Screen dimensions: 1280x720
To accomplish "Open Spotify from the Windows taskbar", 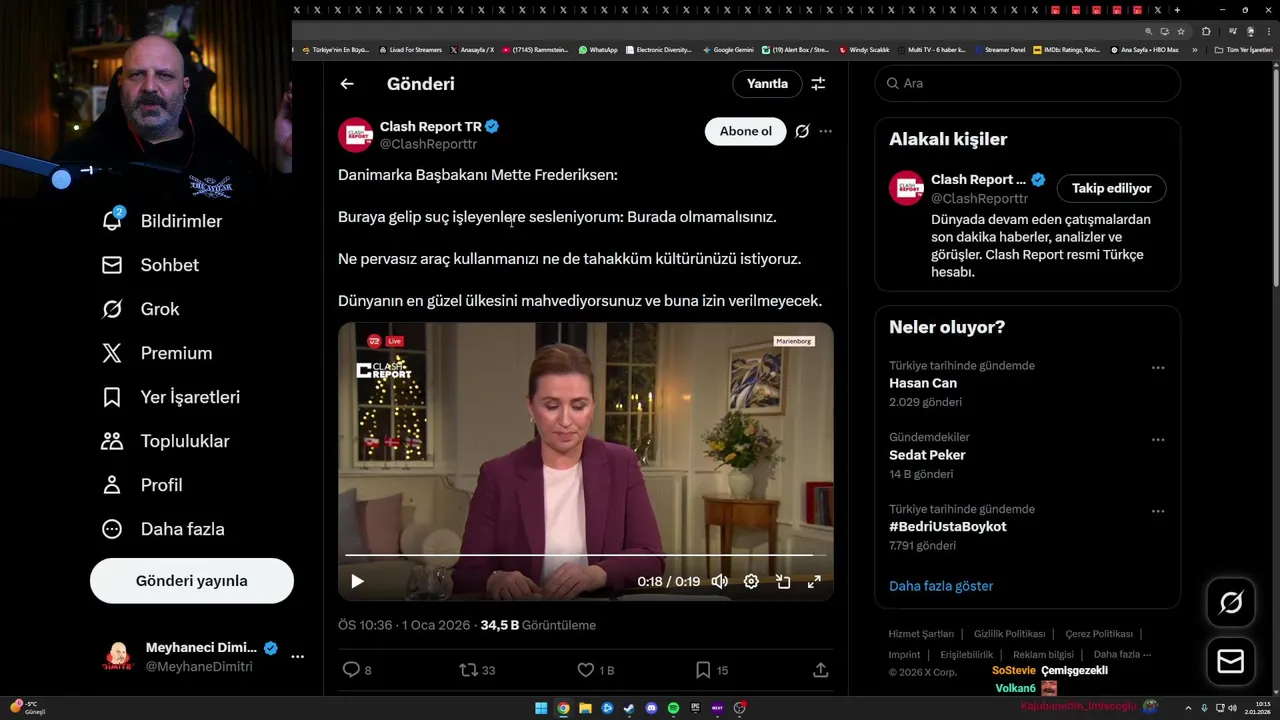I will [x=673, y=708].
